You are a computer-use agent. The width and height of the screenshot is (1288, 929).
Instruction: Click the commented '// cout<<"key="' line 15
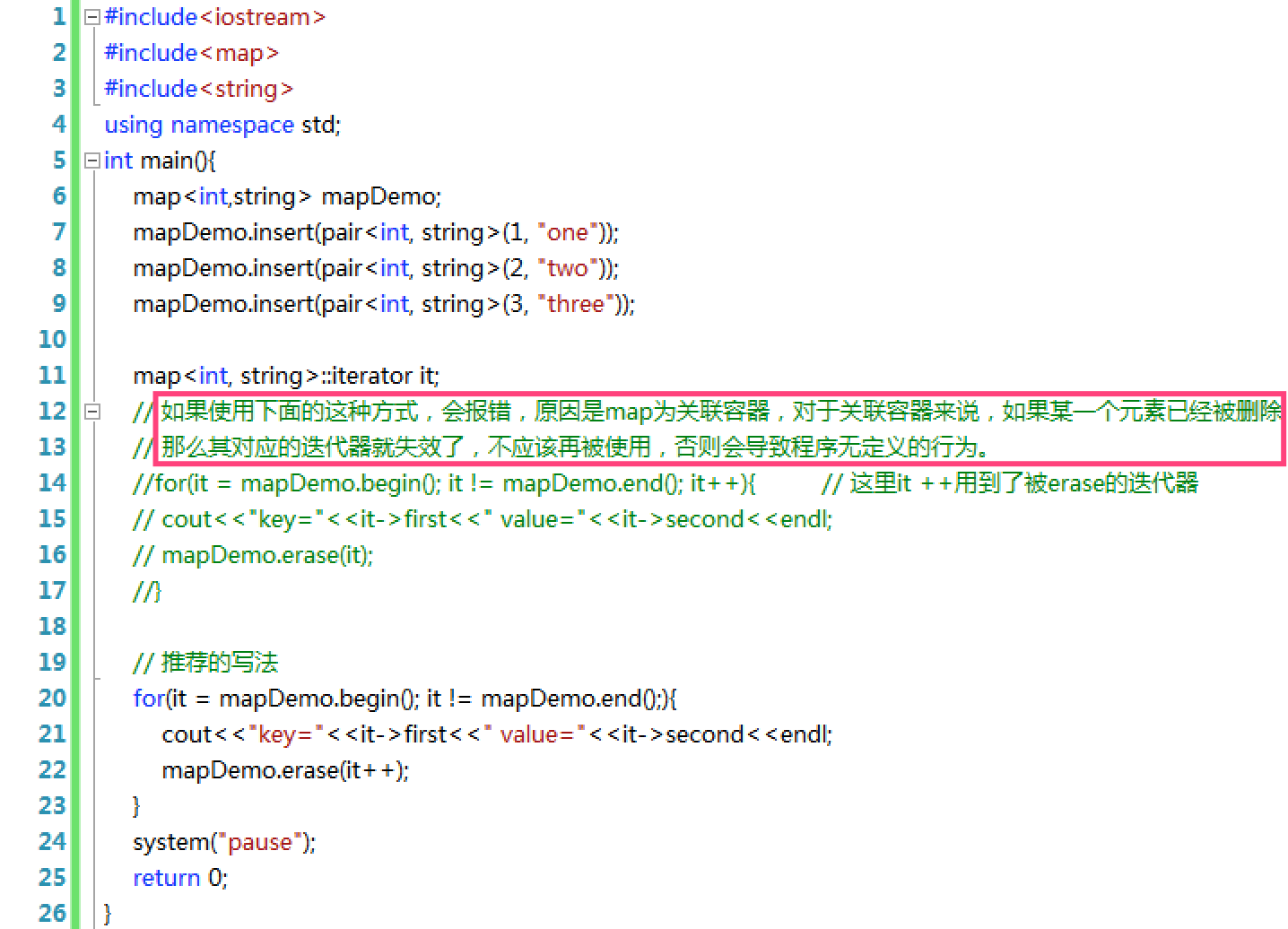[483, 519]
